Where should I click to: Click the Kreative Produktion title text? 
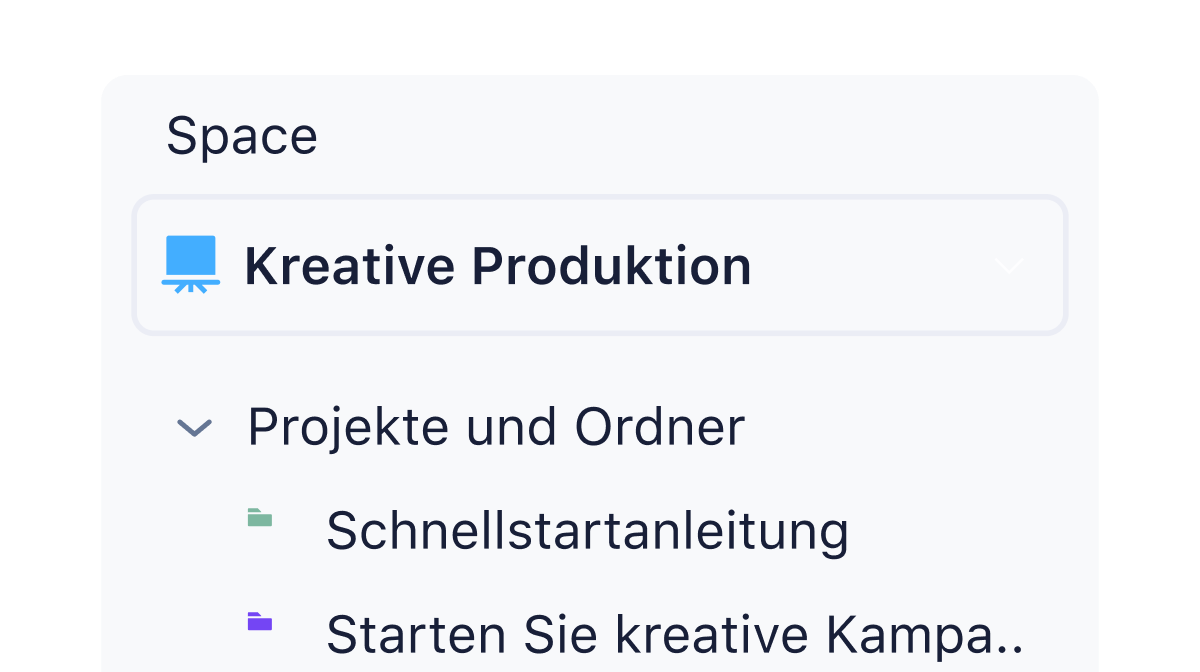(498, 264)
